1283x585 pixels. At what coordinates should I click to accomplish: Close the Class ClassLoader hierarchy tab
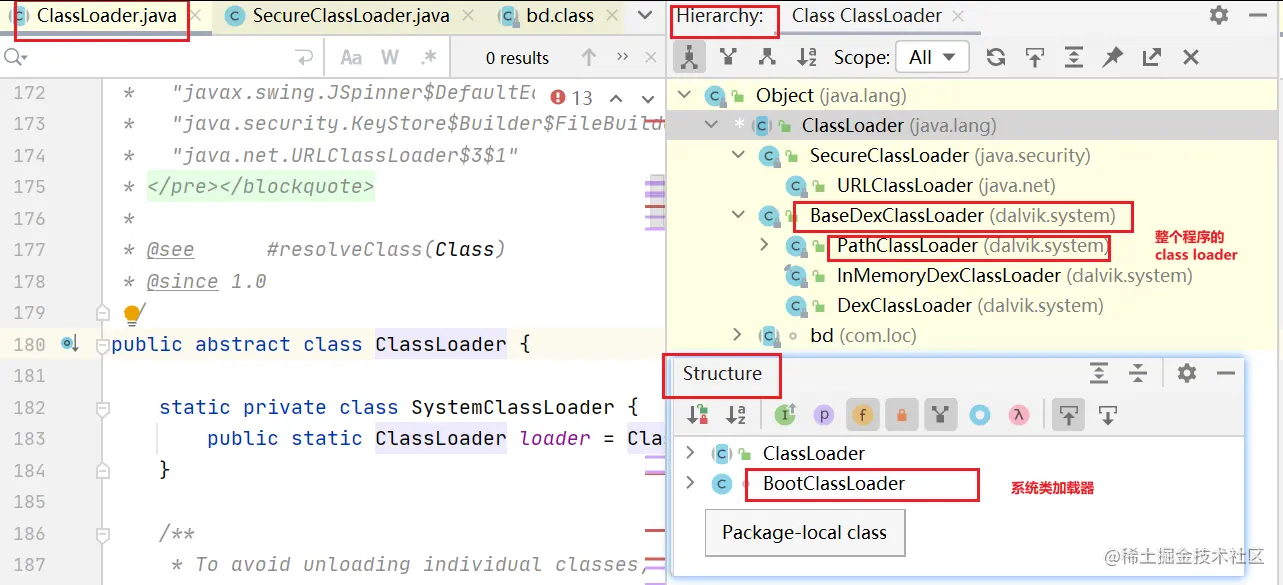click(x=959, y=16)
